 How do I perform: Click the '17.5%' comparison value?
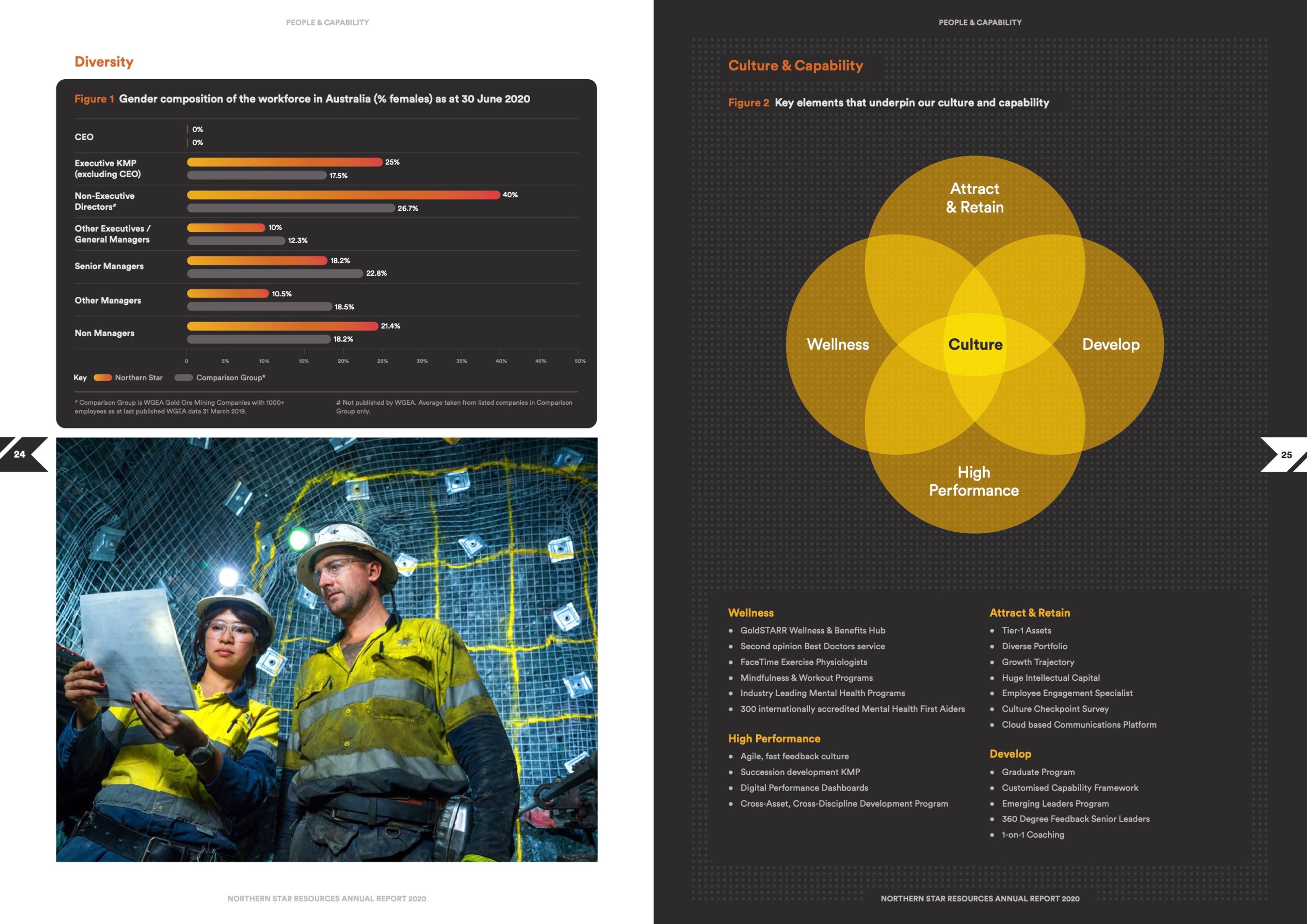[338, 176]
